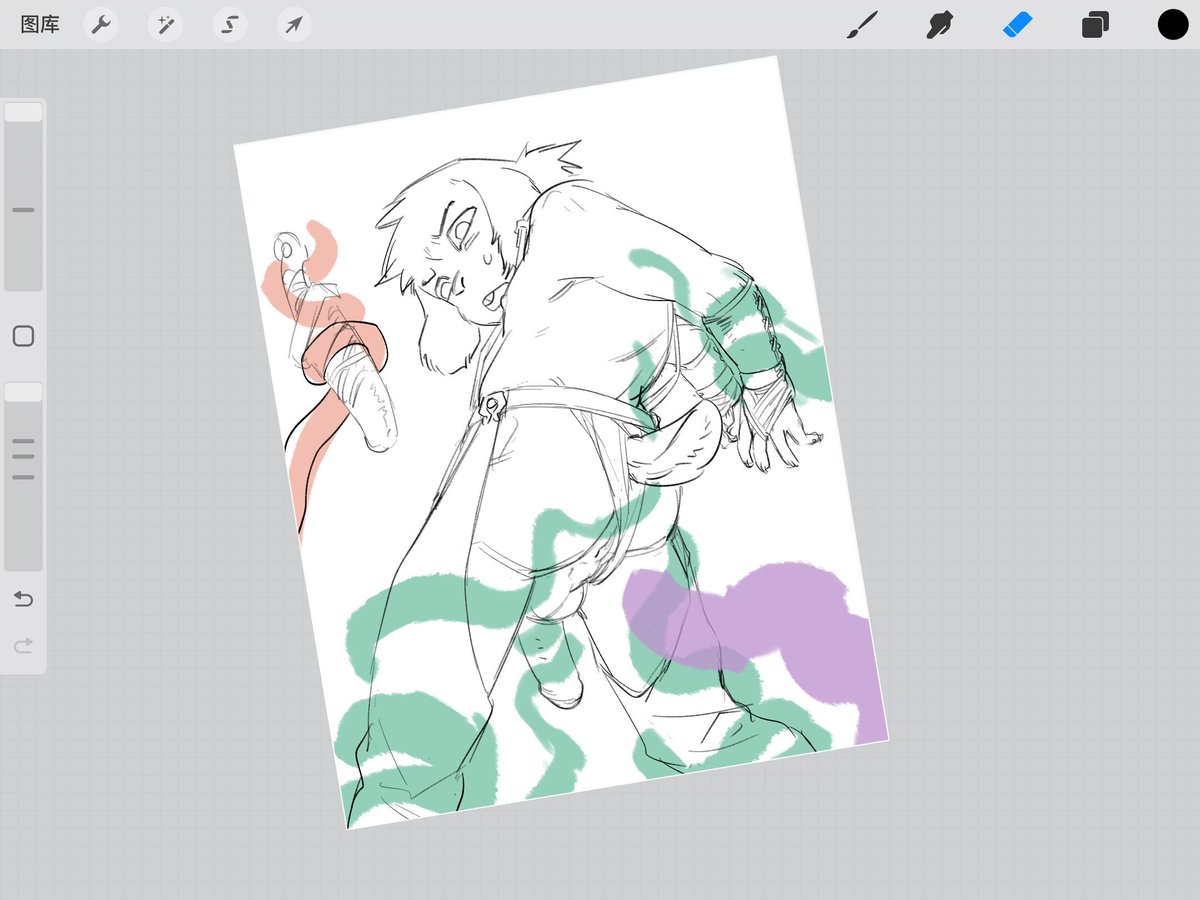Open the Layers panel icon
The height and width of the screenshot is (900, 1200).
click(1095, 25)
